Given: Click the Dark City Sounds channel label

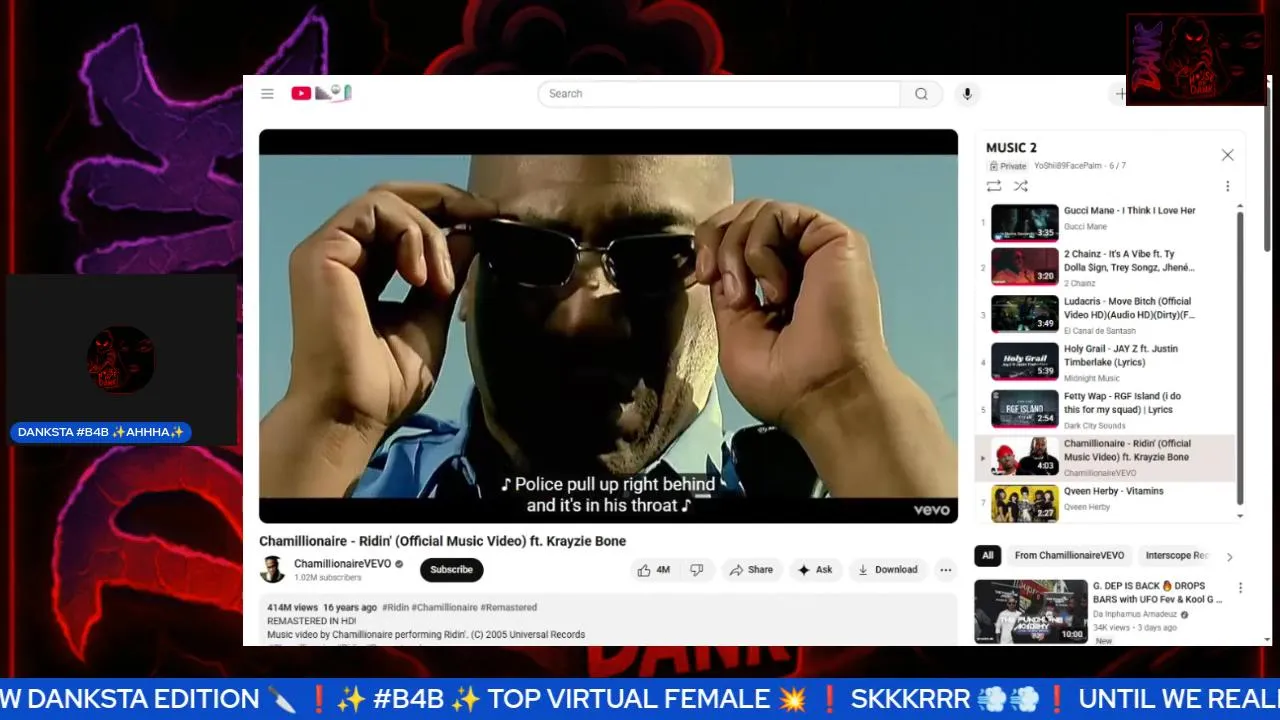Looking at the screenshot, I should pos(1094,426).
